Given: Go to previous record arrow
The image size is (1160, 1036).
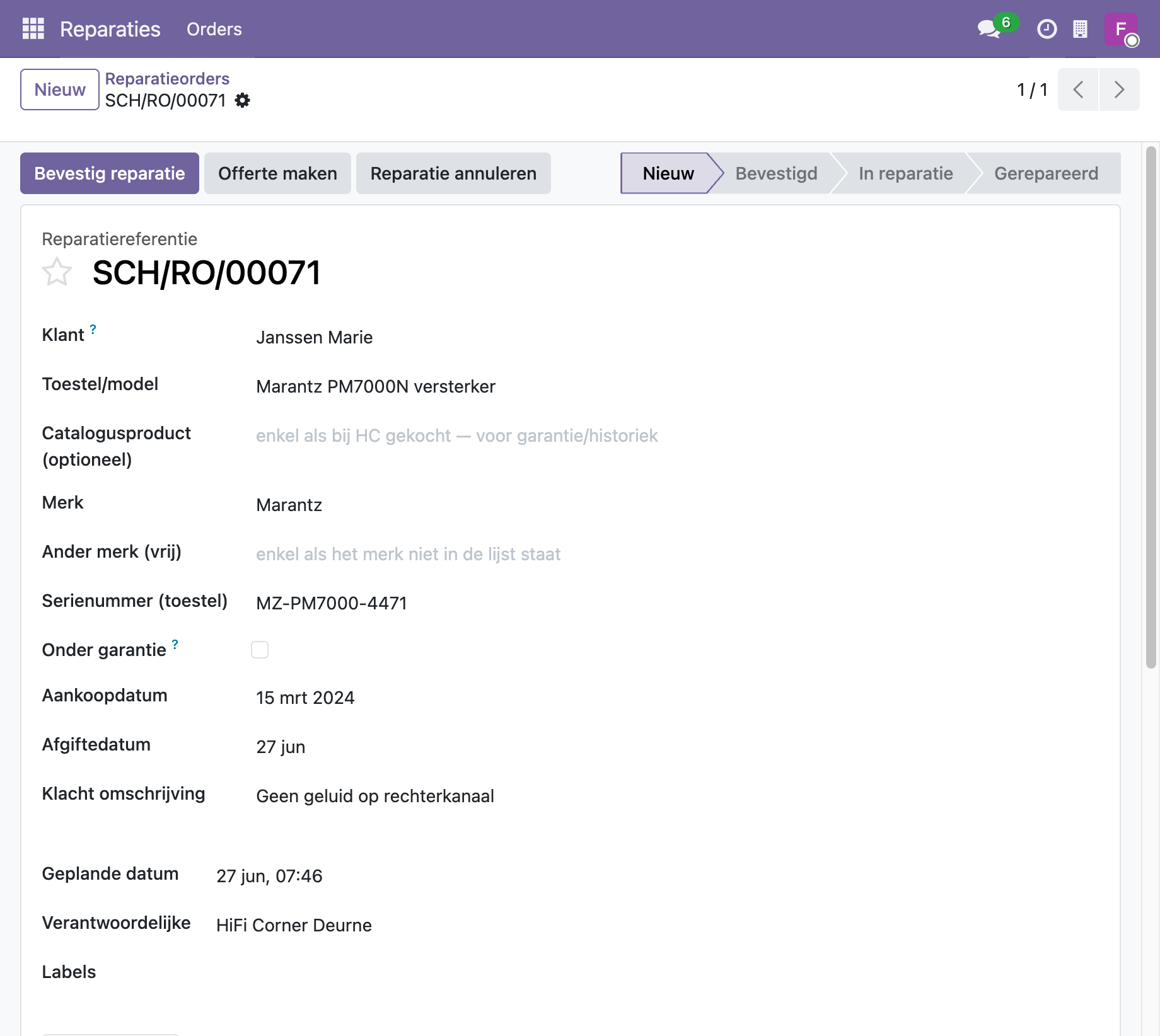Looking at the screenshot, I should (1078, 89).
